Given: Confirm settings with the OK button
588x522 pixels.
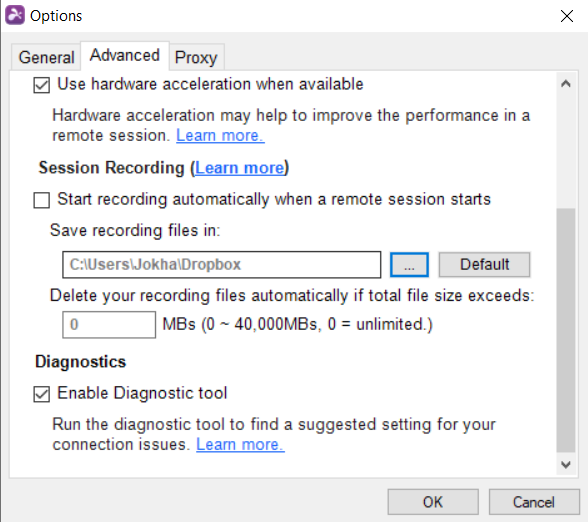Looking at the screenshot, I should click(433, 502).
